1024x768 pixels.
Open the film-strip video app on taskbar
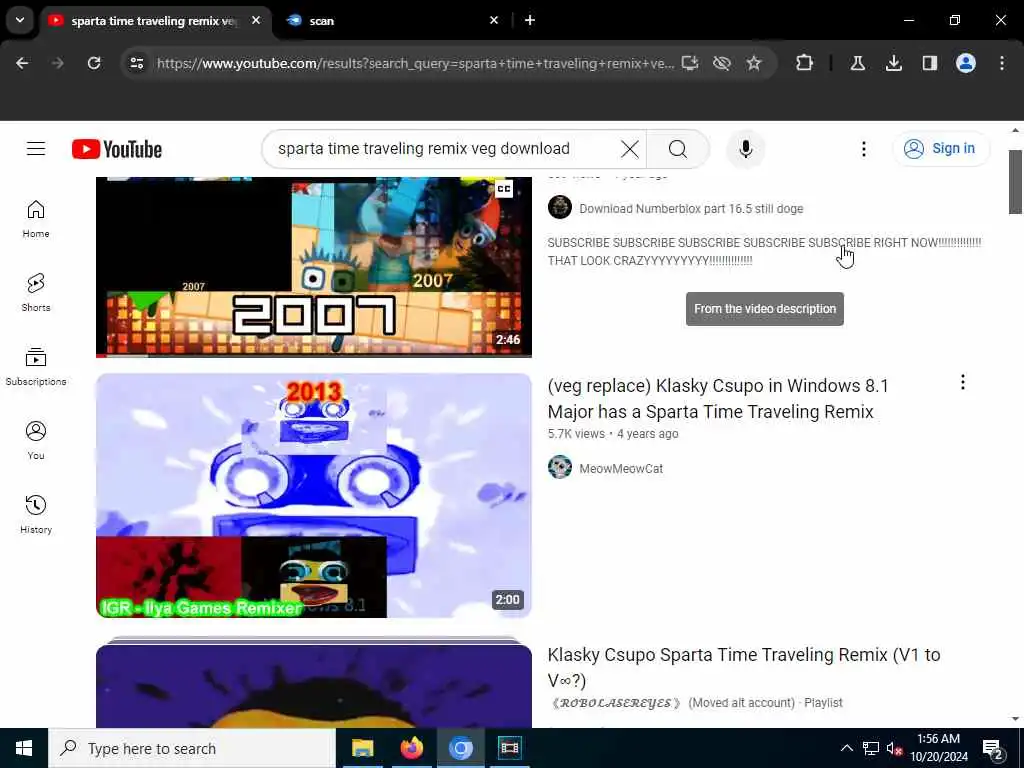pos(509,748)
